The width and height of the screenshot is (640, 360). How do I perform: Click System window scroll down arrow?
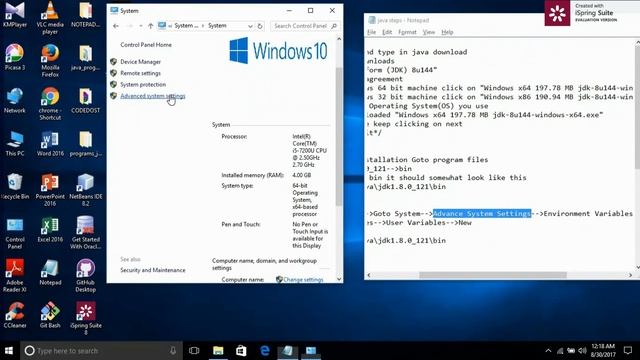tap(339, 279)
